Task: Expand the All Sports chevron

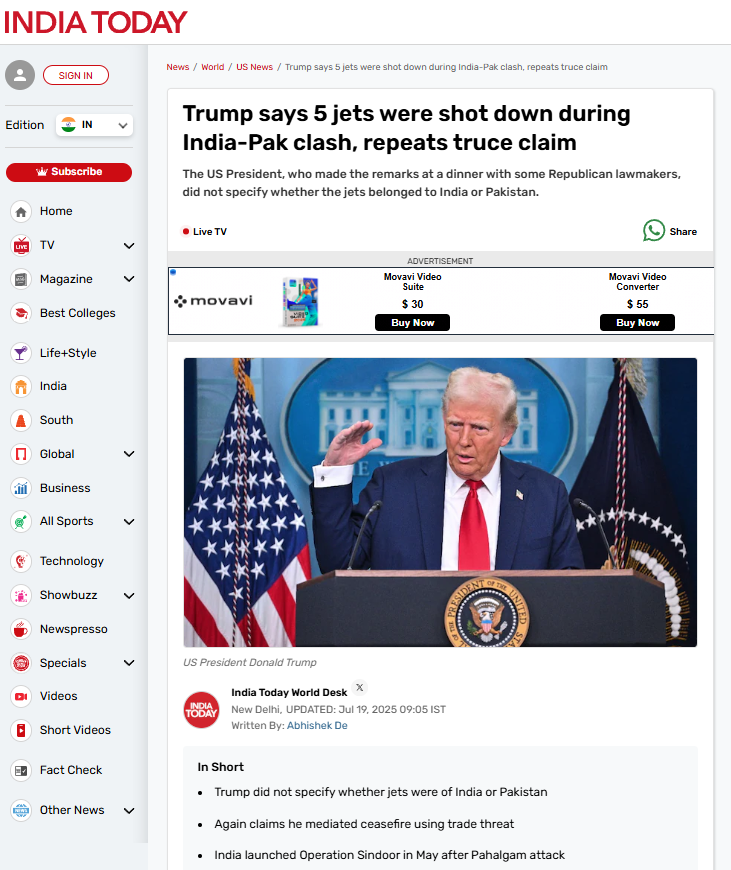Action: pyautogui.click(x=129, y=522)
